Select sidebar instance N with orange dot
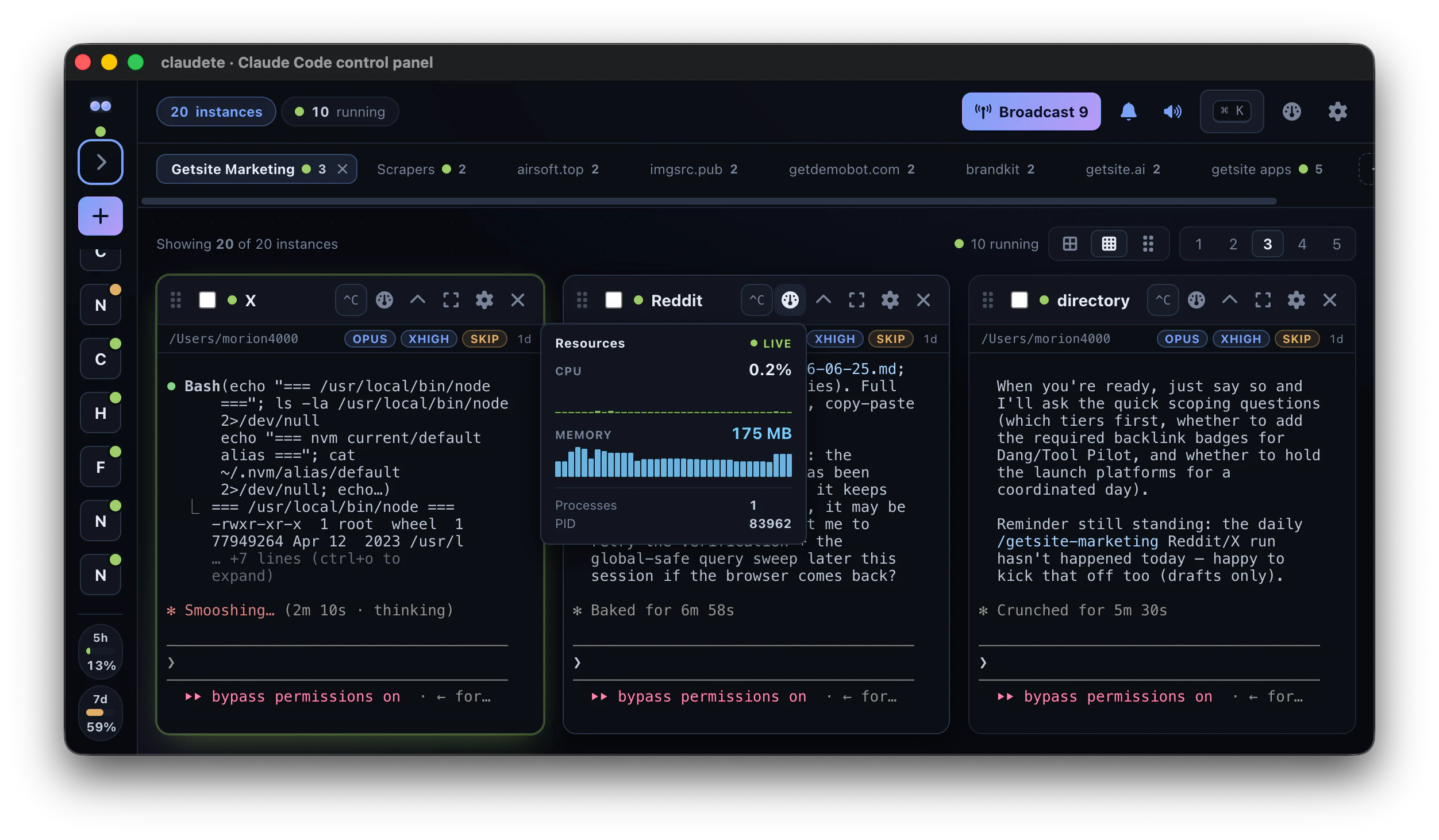 click(101, 305)
